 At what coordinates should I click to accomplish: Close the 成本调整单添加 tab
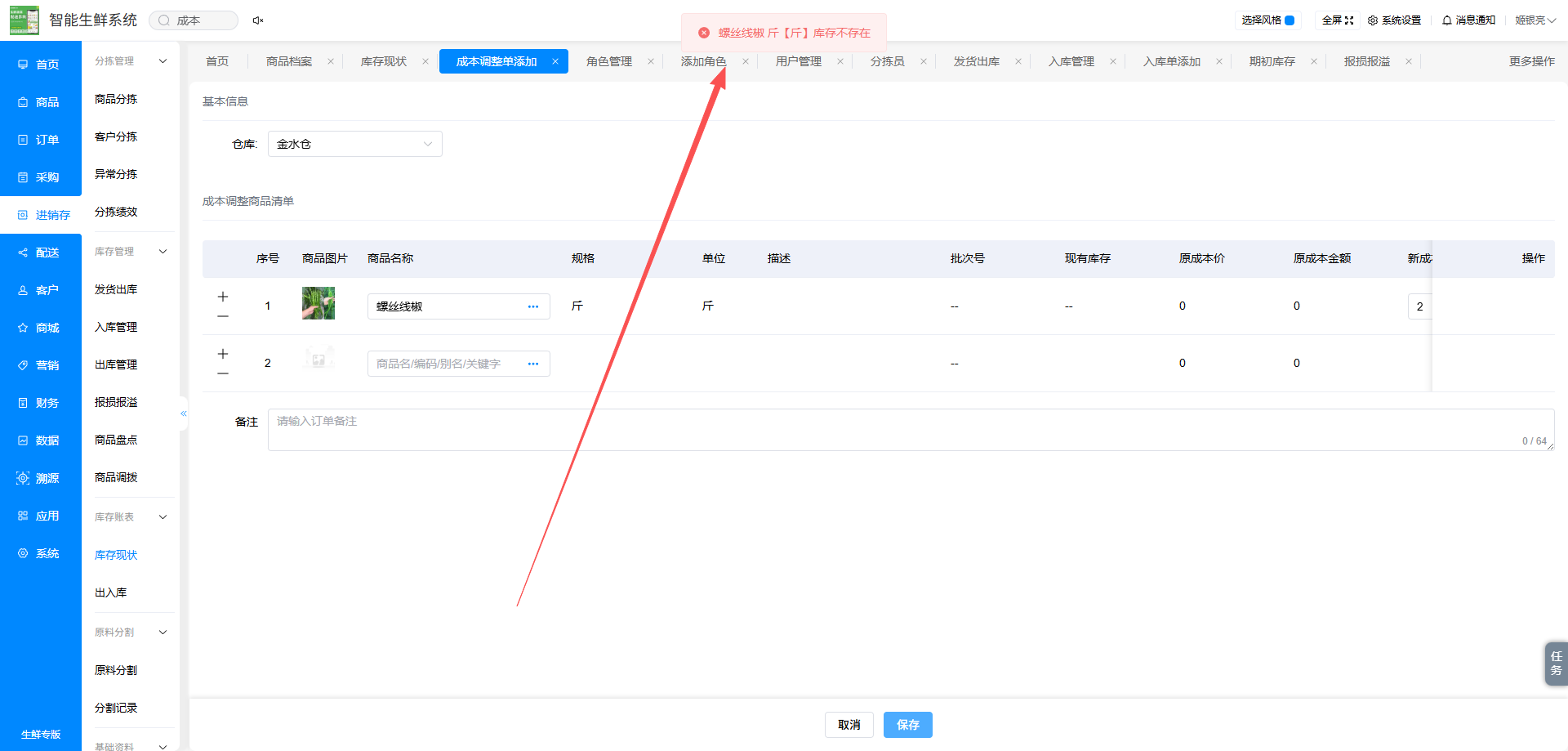[555, 61]
